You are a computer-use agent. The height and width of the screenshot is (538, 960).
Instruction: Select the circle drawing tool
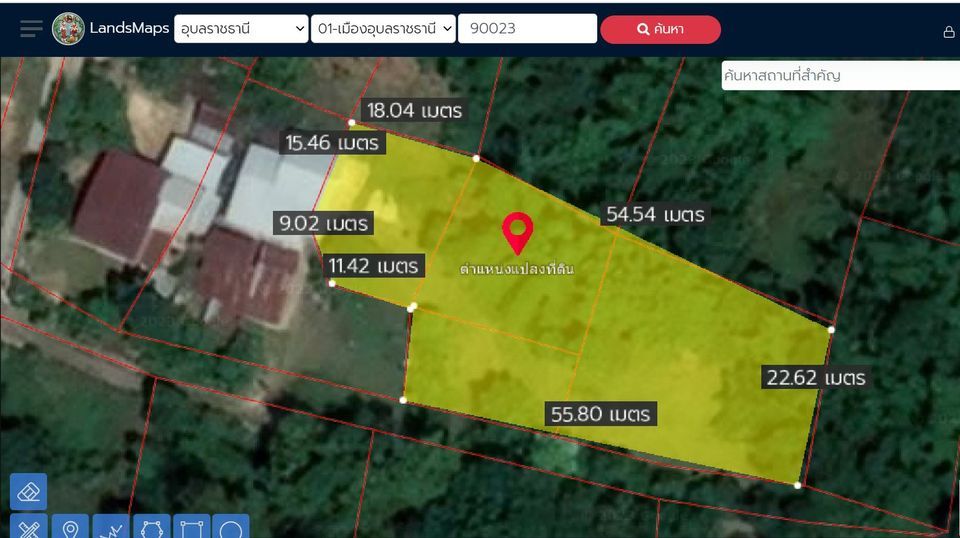tap(231, 527)
